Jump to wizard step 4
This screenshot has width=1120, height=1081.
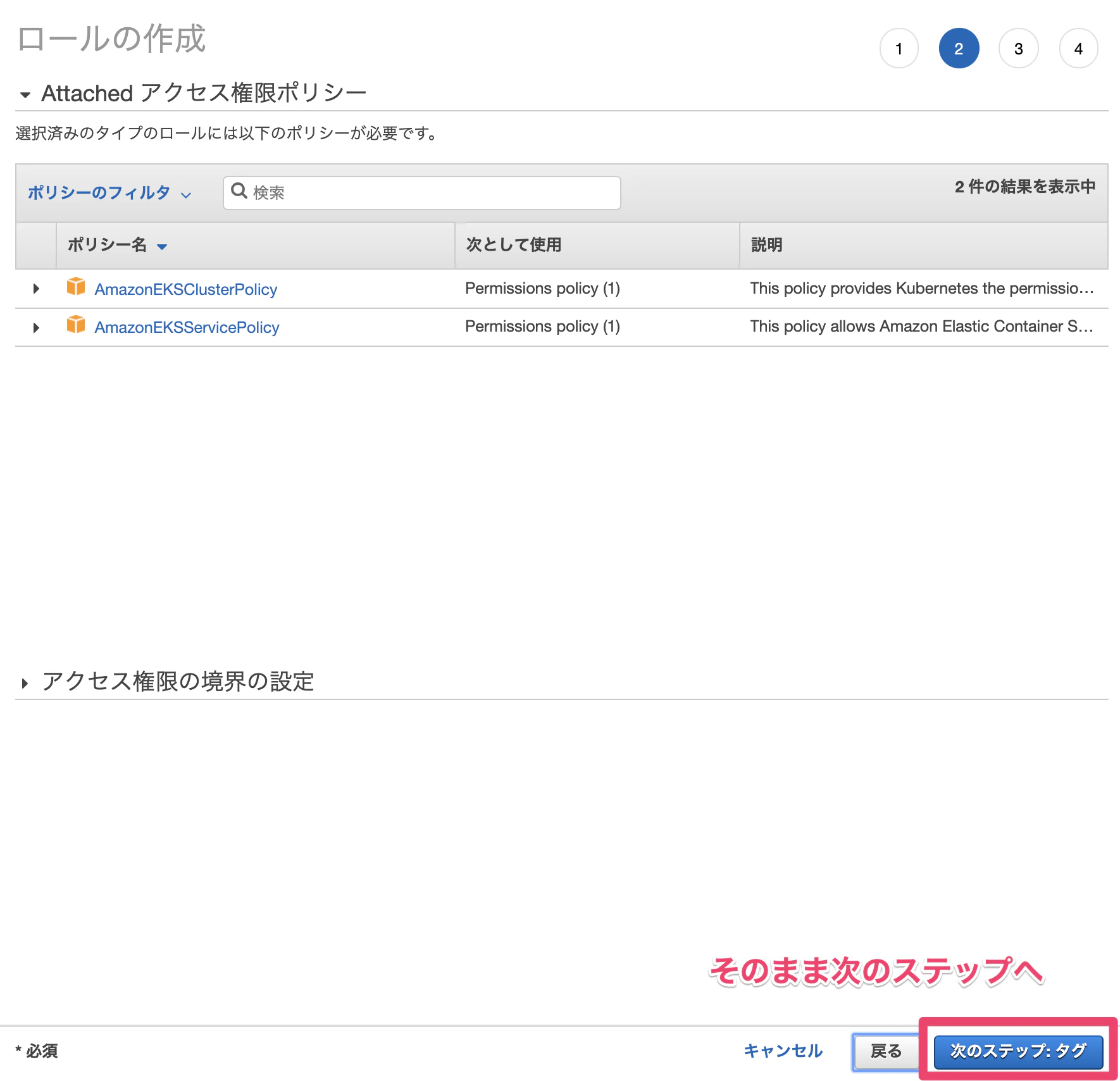(1078, 49)
